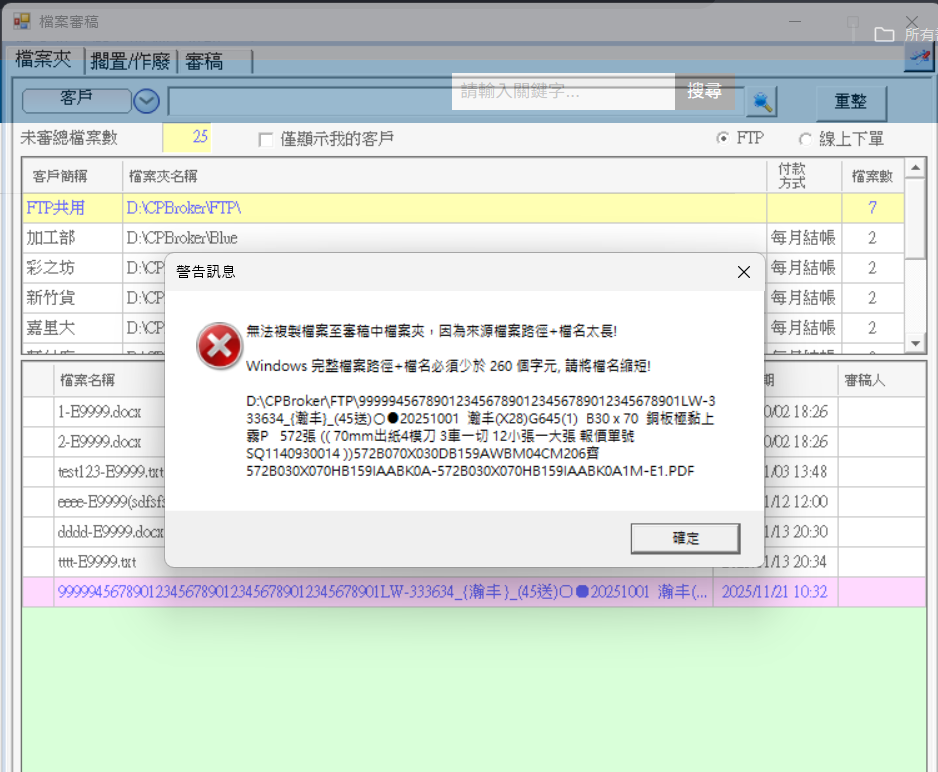
Task: Close the 警告訊息 dialog with X
Action: [x=743, y=271]
